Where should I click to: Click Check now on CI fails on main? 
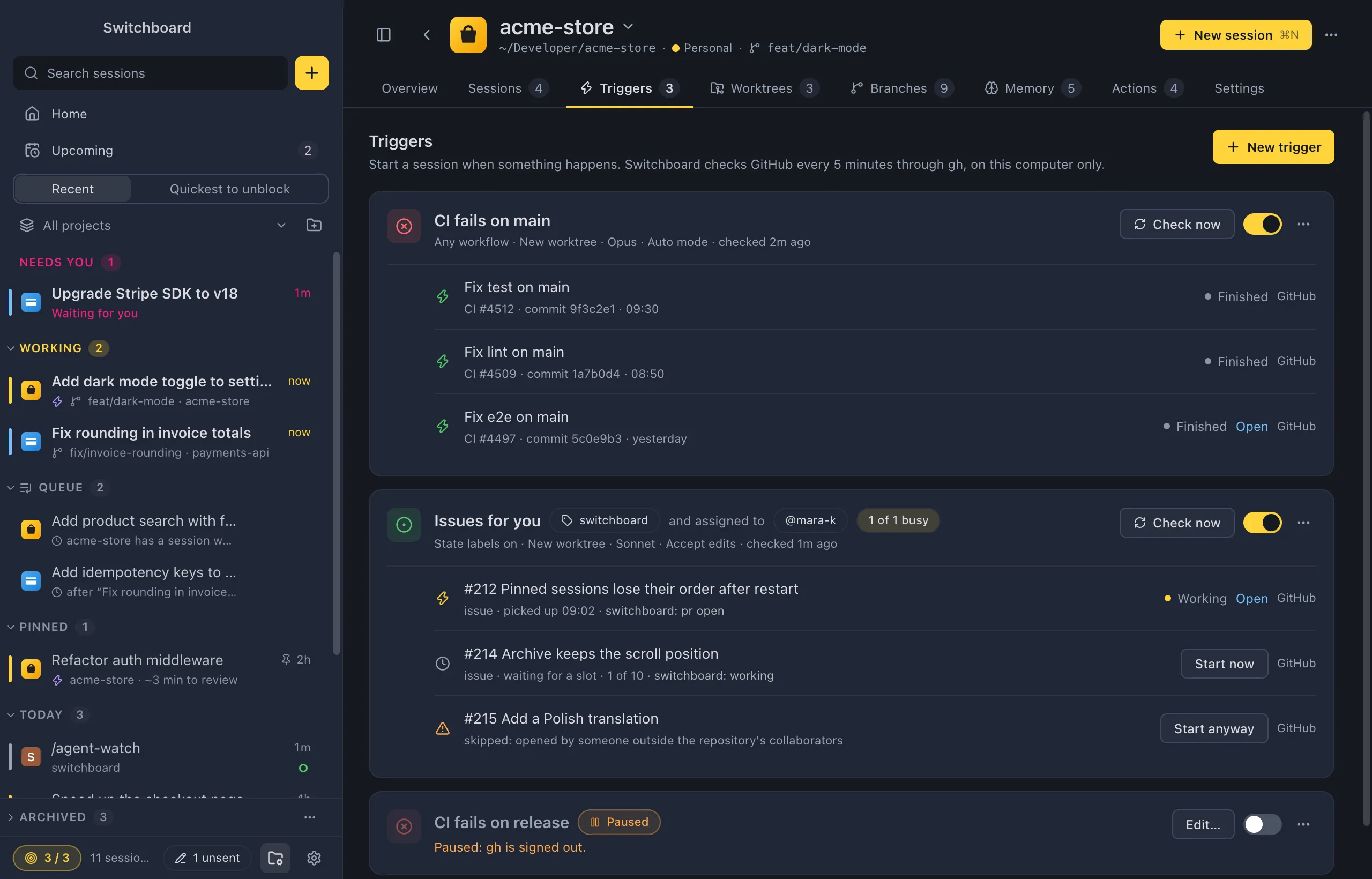pos(1177,225)
